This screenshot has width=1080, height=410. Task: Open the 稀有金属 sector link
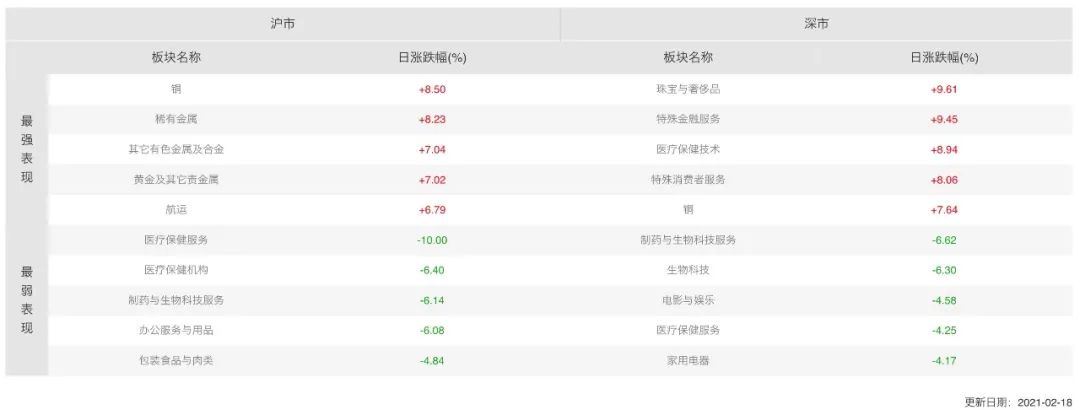click(176, 119)
